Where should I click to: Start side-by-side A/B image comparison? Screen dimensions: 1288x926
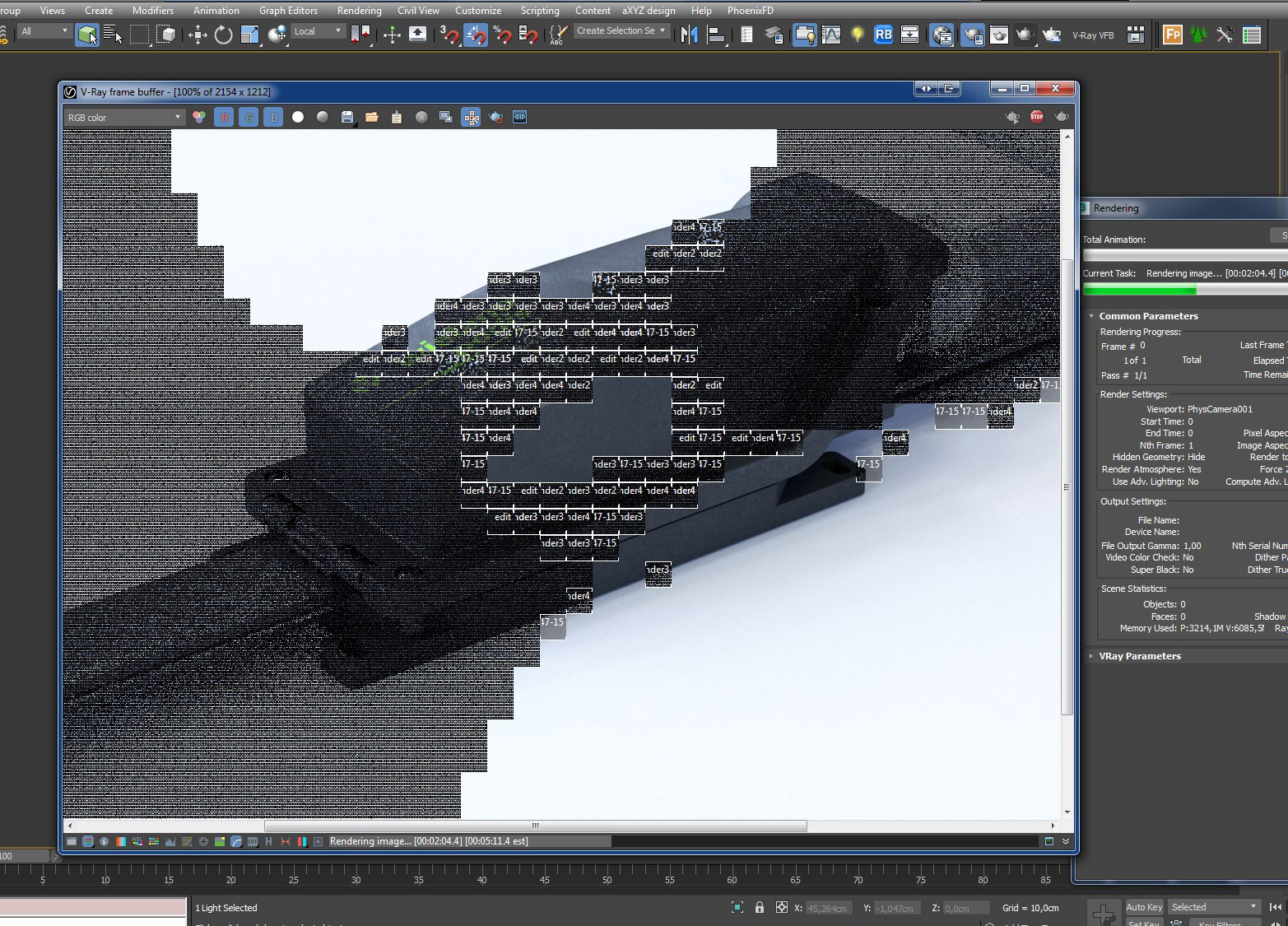518,117
